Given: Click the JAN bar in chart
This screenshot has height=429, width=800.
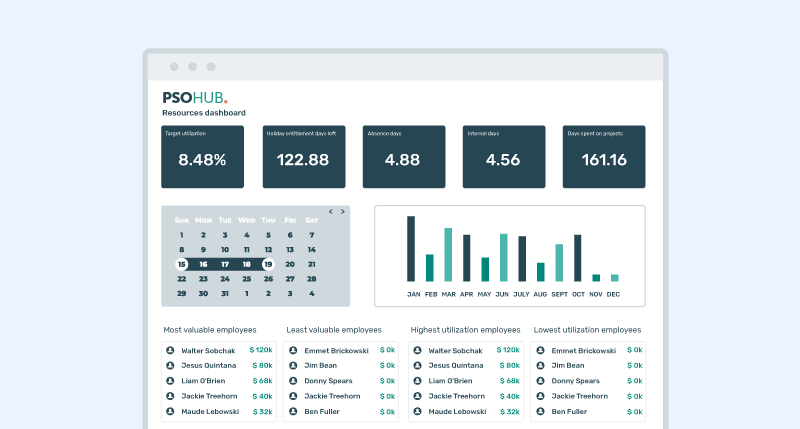Looking at the screenshot, I should (411, 248).
